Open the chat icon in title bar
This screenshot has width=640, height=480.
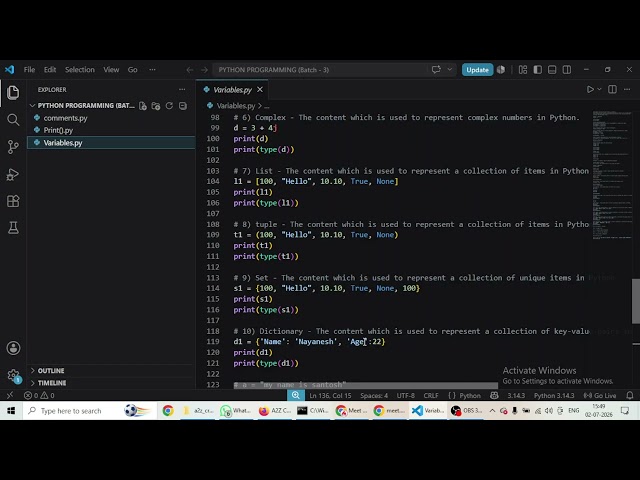[x=436, y=69]
